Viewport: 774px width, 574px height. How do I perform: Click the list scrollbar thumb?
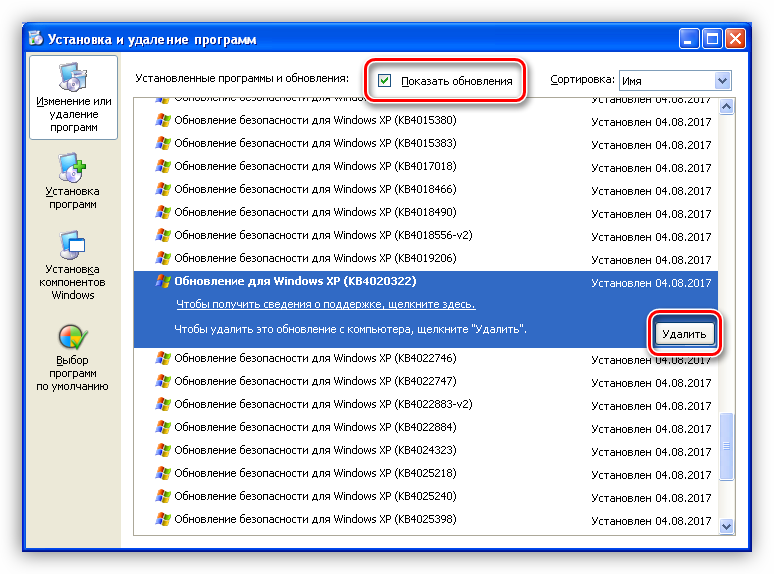(x=726, y=446)
